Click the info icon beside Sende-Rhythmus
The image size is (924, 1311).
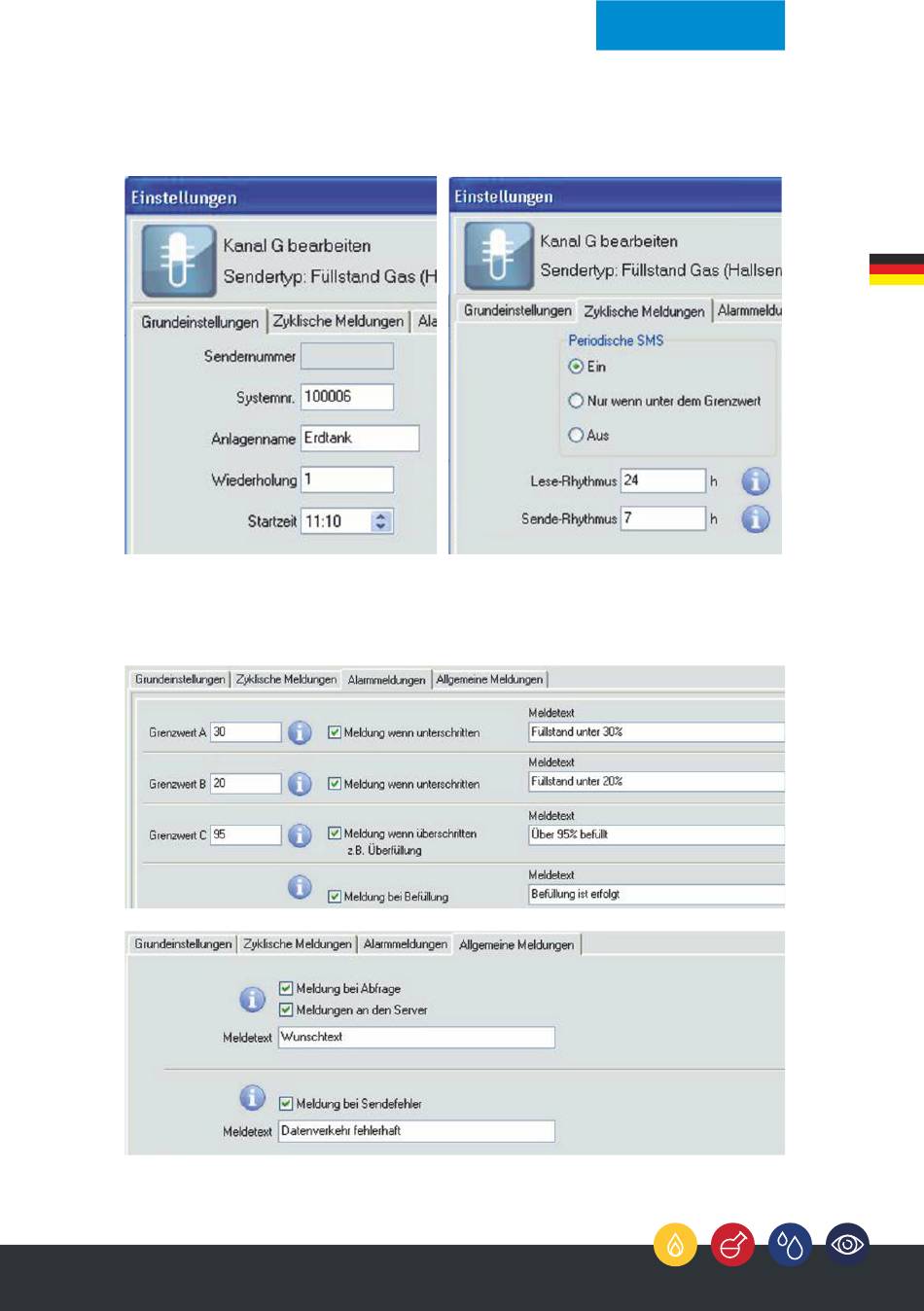pos(756,519)
